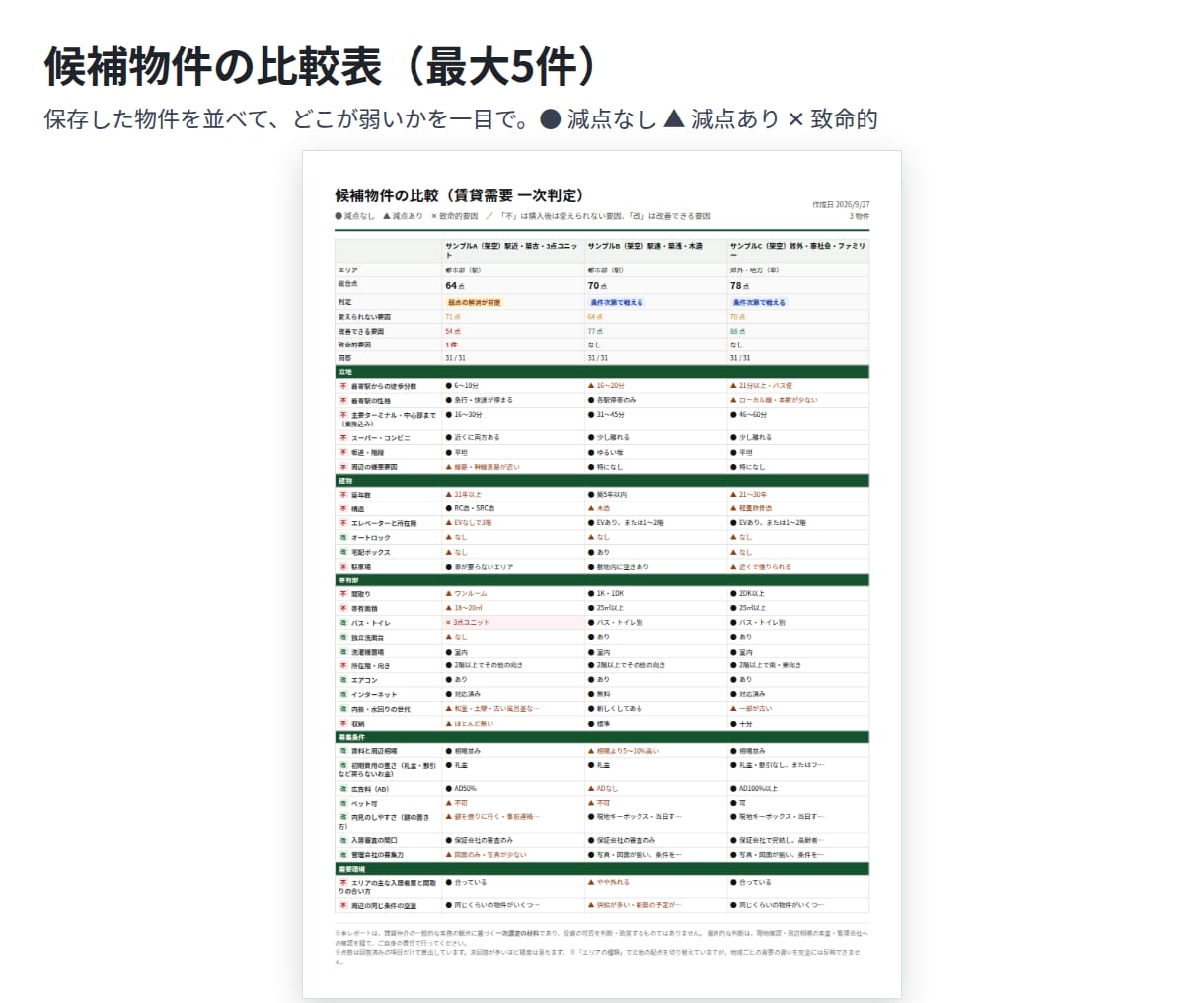Click the 改 tag beside ペット可

(x=343, y=803)
